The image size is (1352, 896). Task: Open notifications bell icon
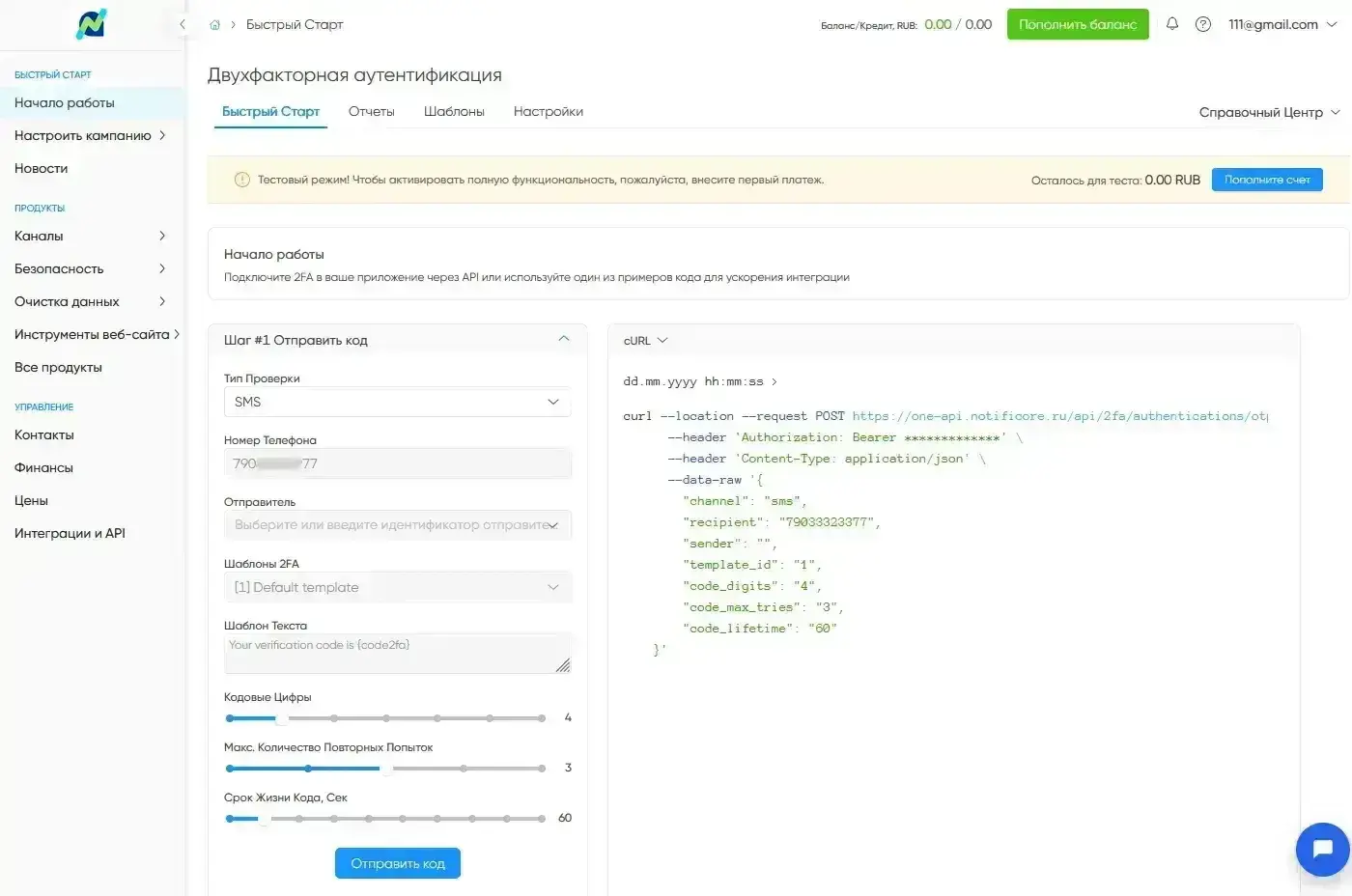click(1172, 24)
